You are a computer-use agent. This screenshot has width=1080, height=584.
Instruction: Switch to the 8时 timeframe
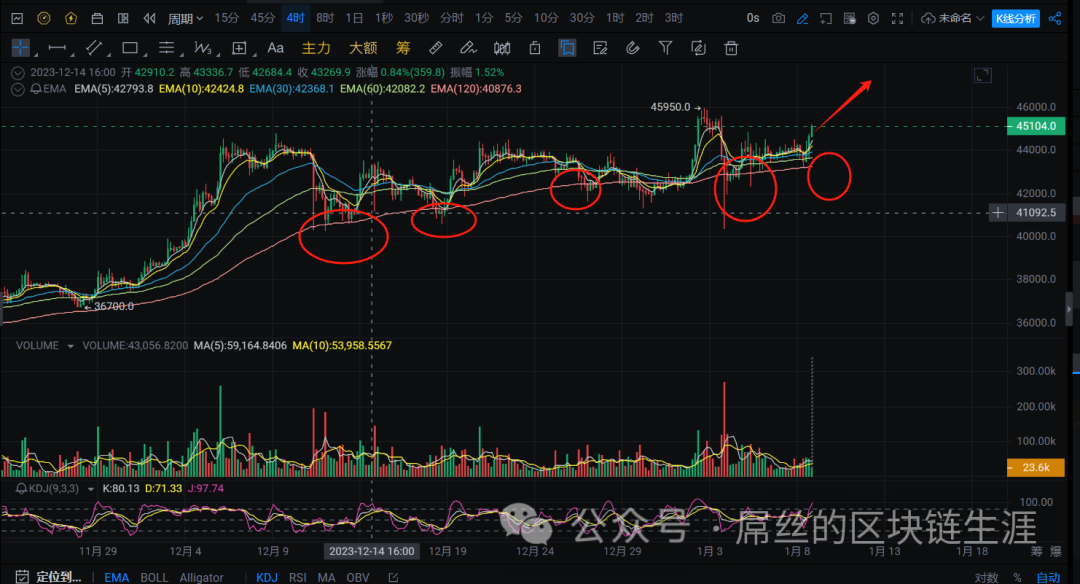[324, 18]
